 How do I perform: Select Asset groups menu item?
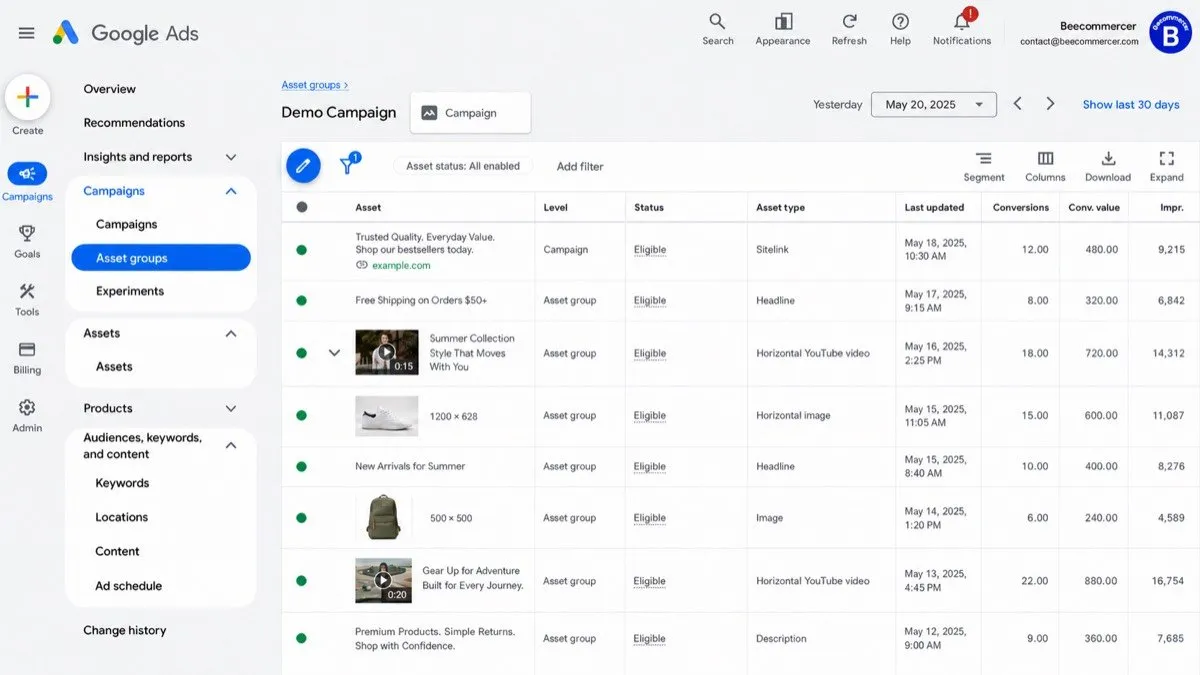click(x=161, y=258)
